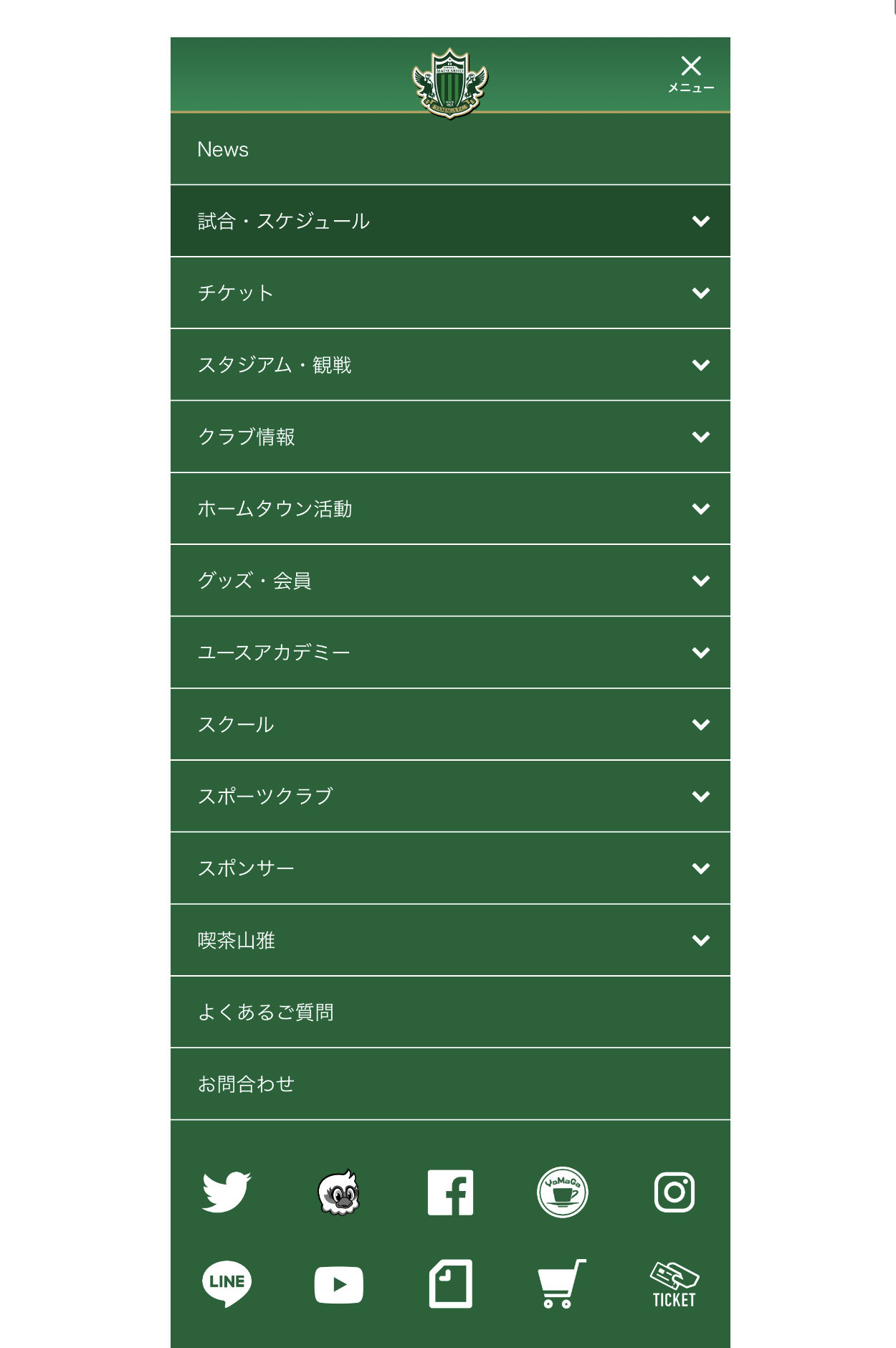Go to よくあるご質問 page
Image resolution: width=896 pixels, height=1348 pixels.
(266, 1012)
